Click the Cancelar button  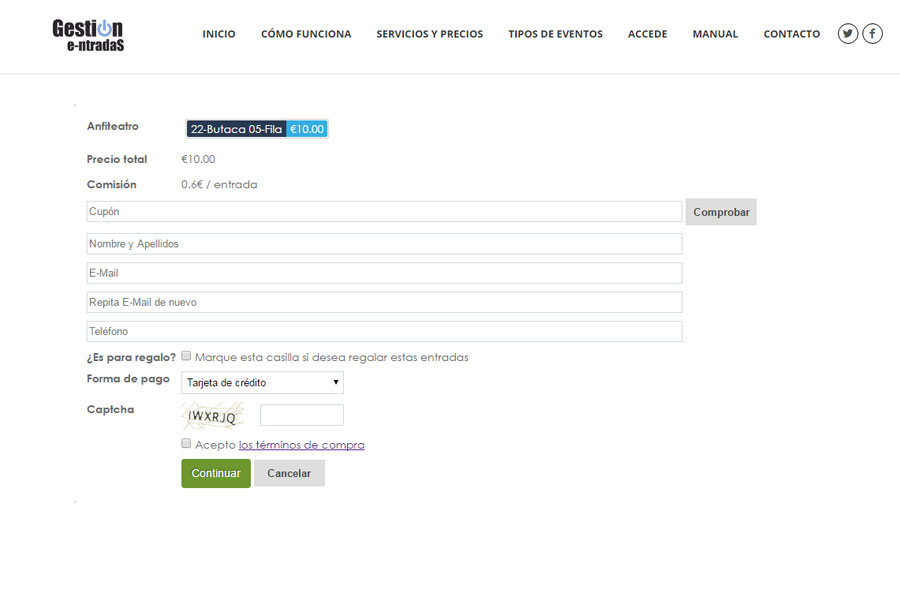click(289, 473)
